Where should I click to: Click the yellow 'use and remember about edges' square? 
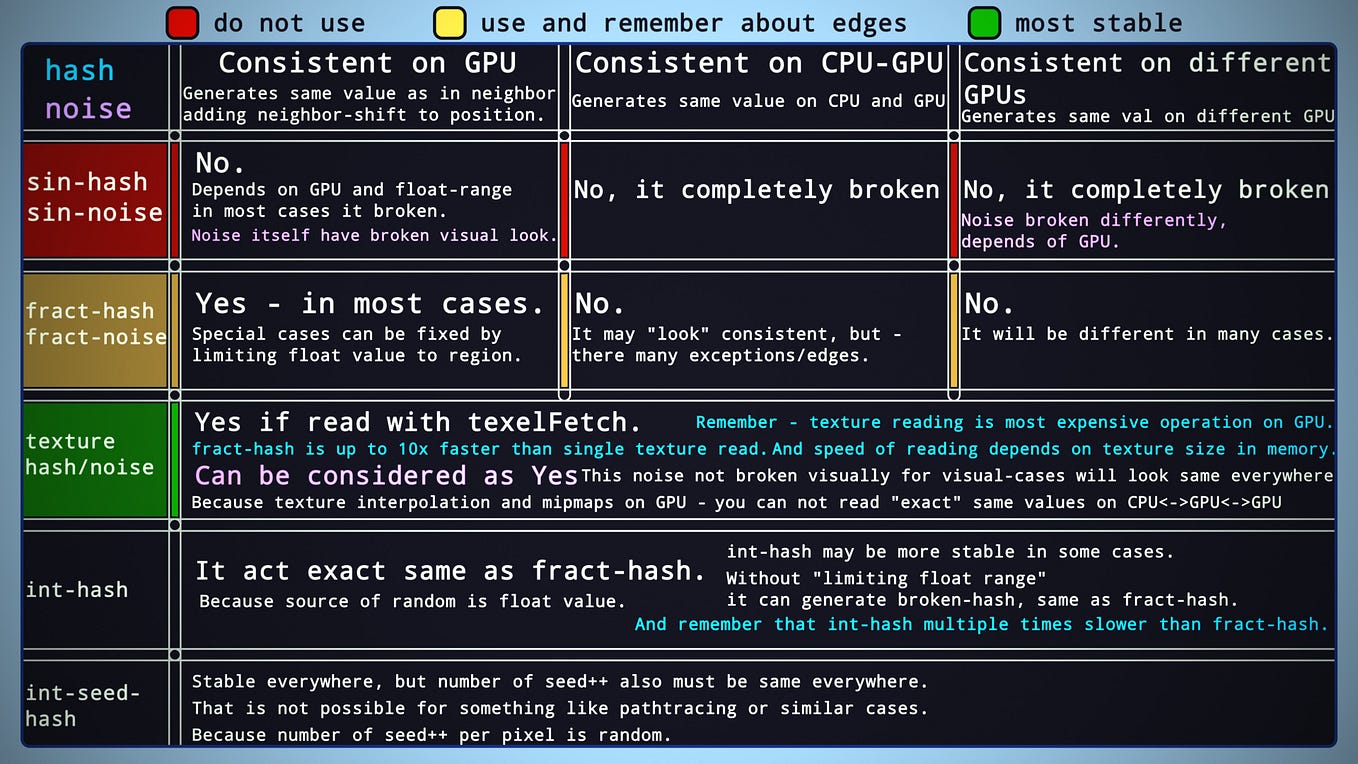(x=450, y=22)
